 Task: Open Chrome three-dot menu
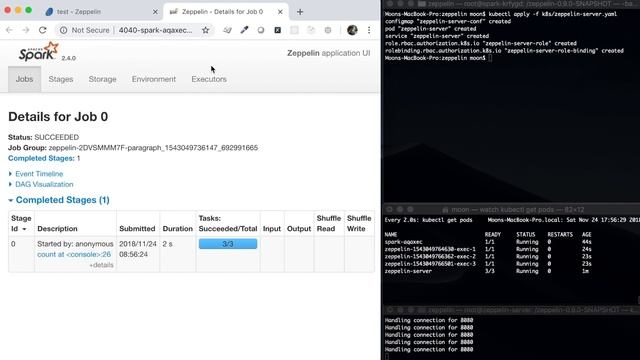(x=369, y=30)
